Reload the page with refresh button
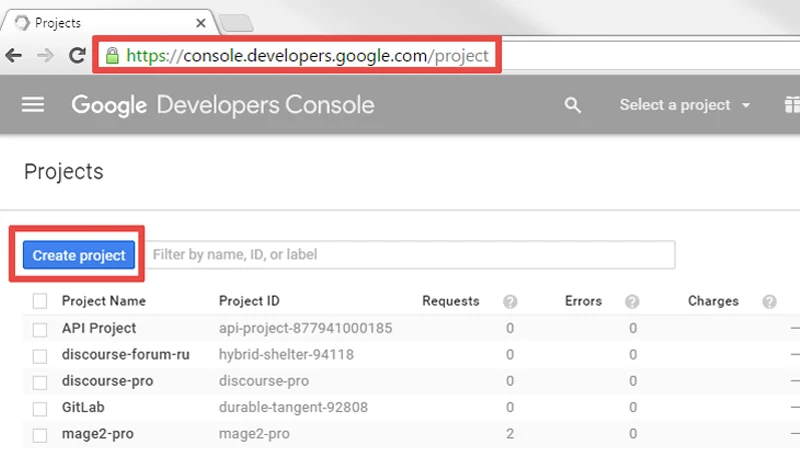800x450 pixels. [x=76, y=56]
